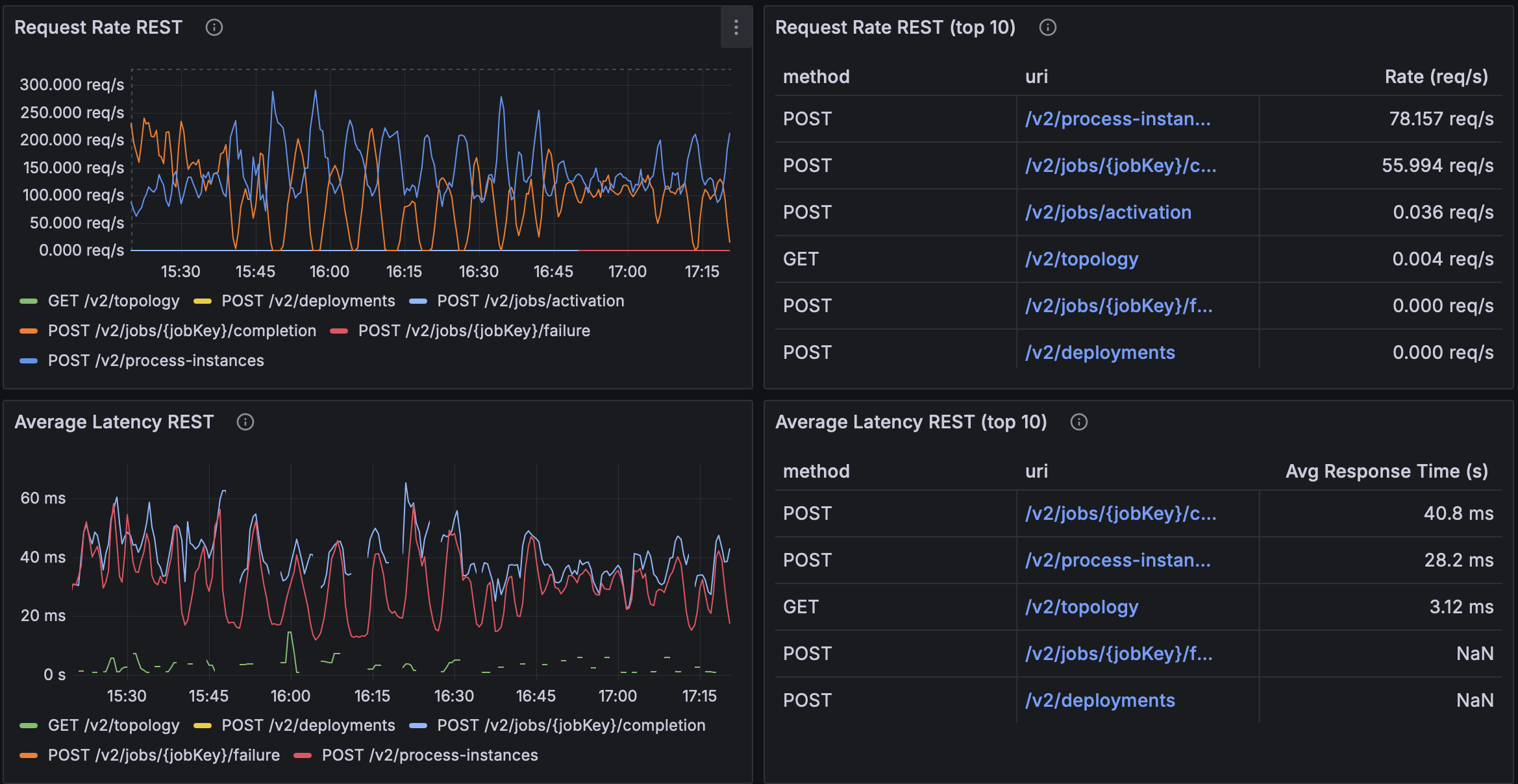
Task: Toggle GET /v2/topology series in Request Rate legend
Action: pyautogui.click(x=113, y=301)
